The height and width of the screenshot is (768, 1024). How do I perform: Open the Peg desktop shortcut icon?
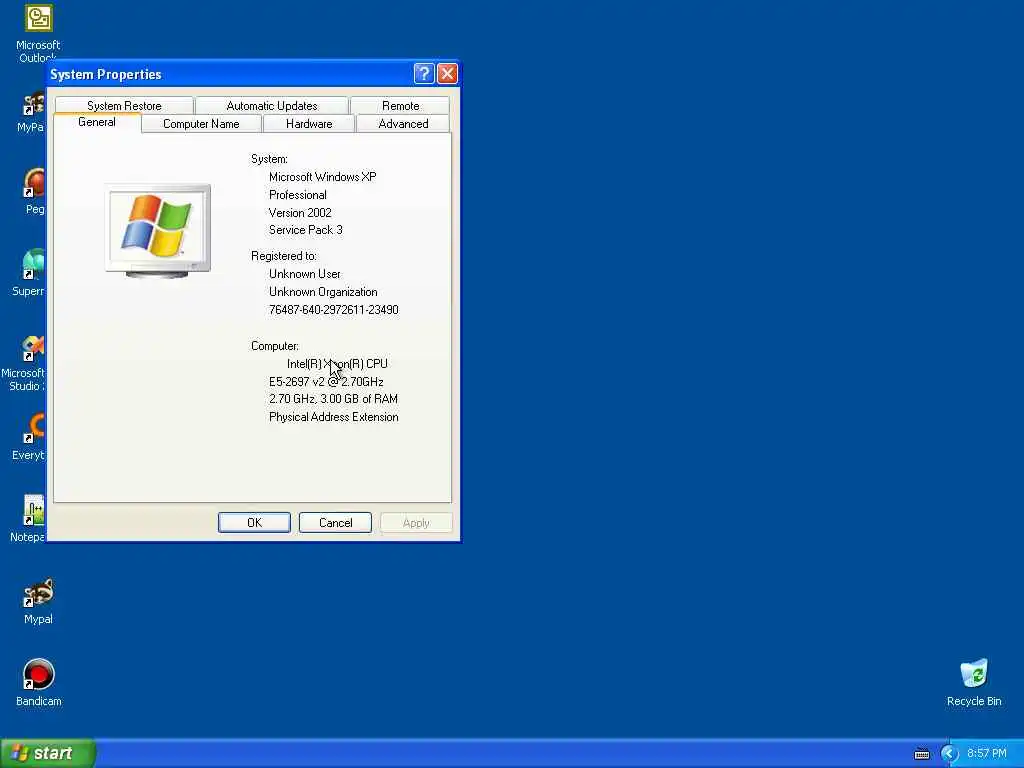tap(34, 183)
